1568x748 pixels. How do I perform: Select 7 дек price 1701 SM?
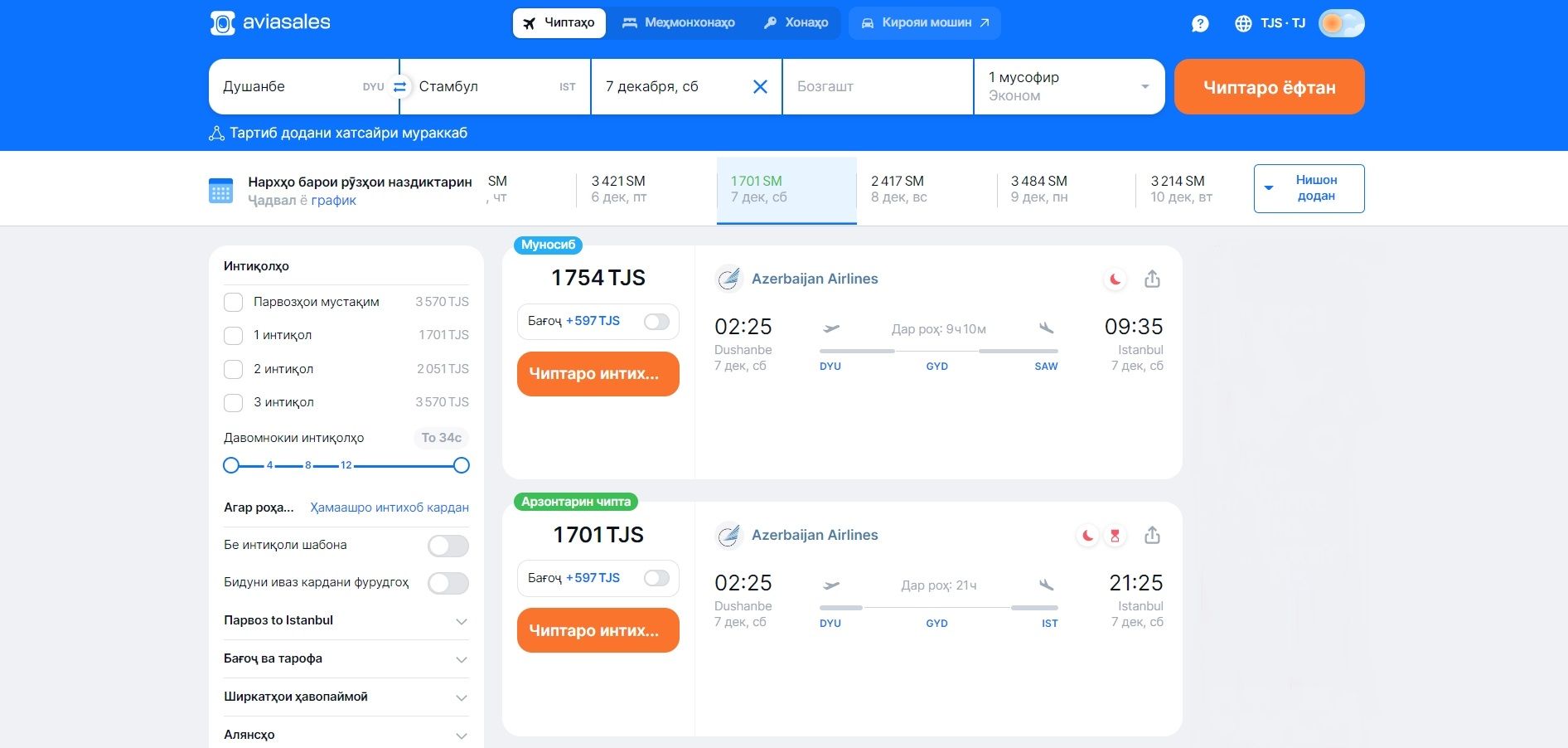[786, 189]
